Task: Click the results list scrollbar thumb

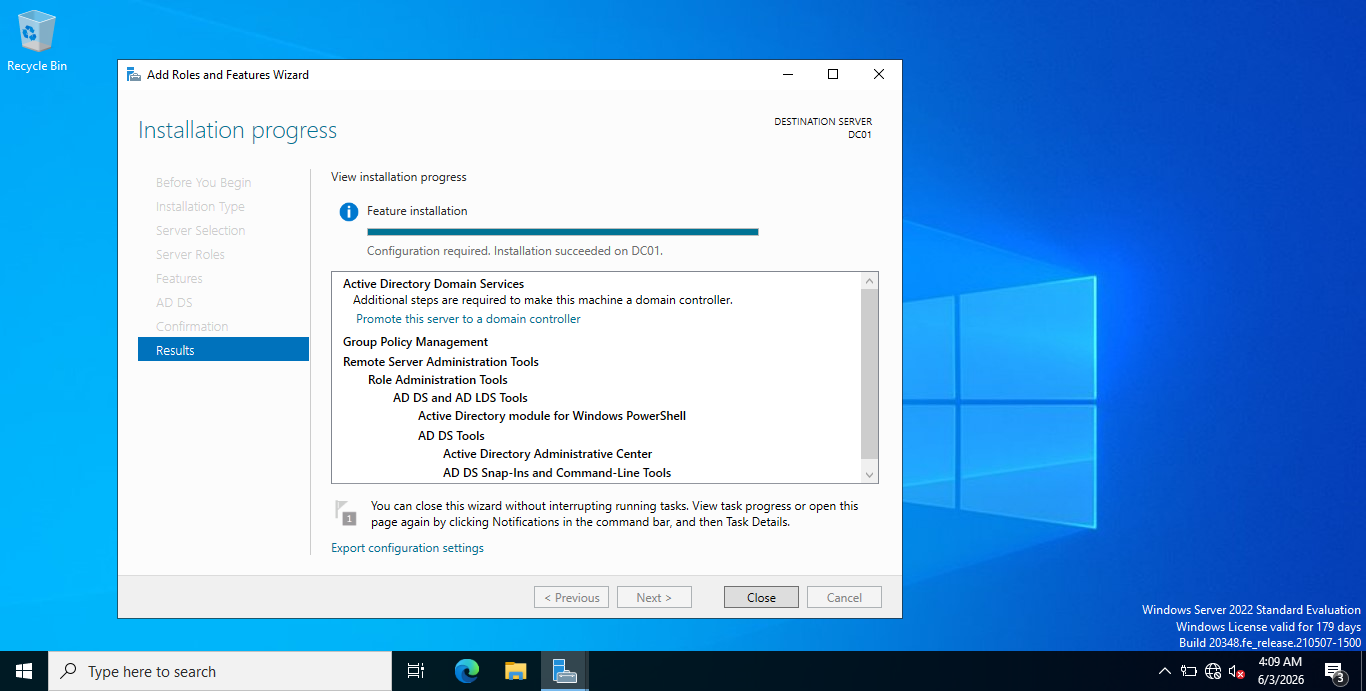Action: pos(869,373)
